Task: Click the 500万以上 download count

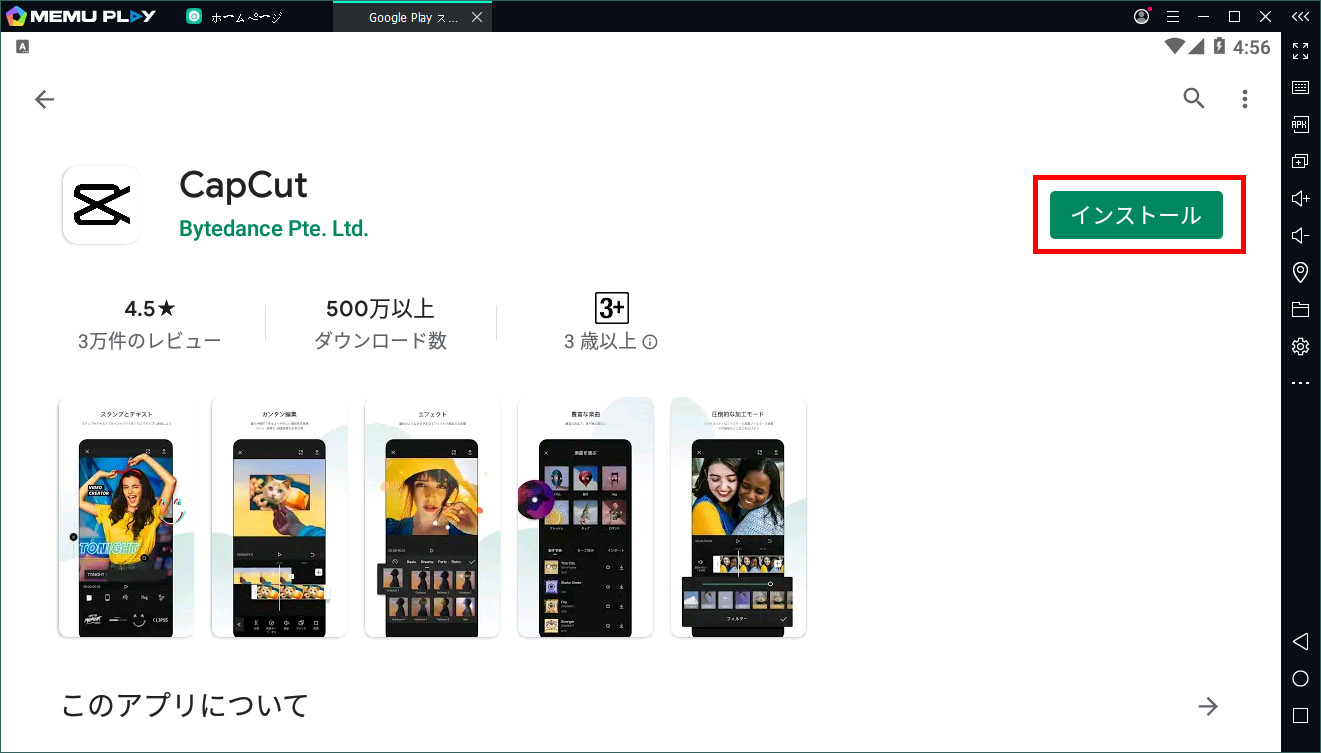Action: 380,308
